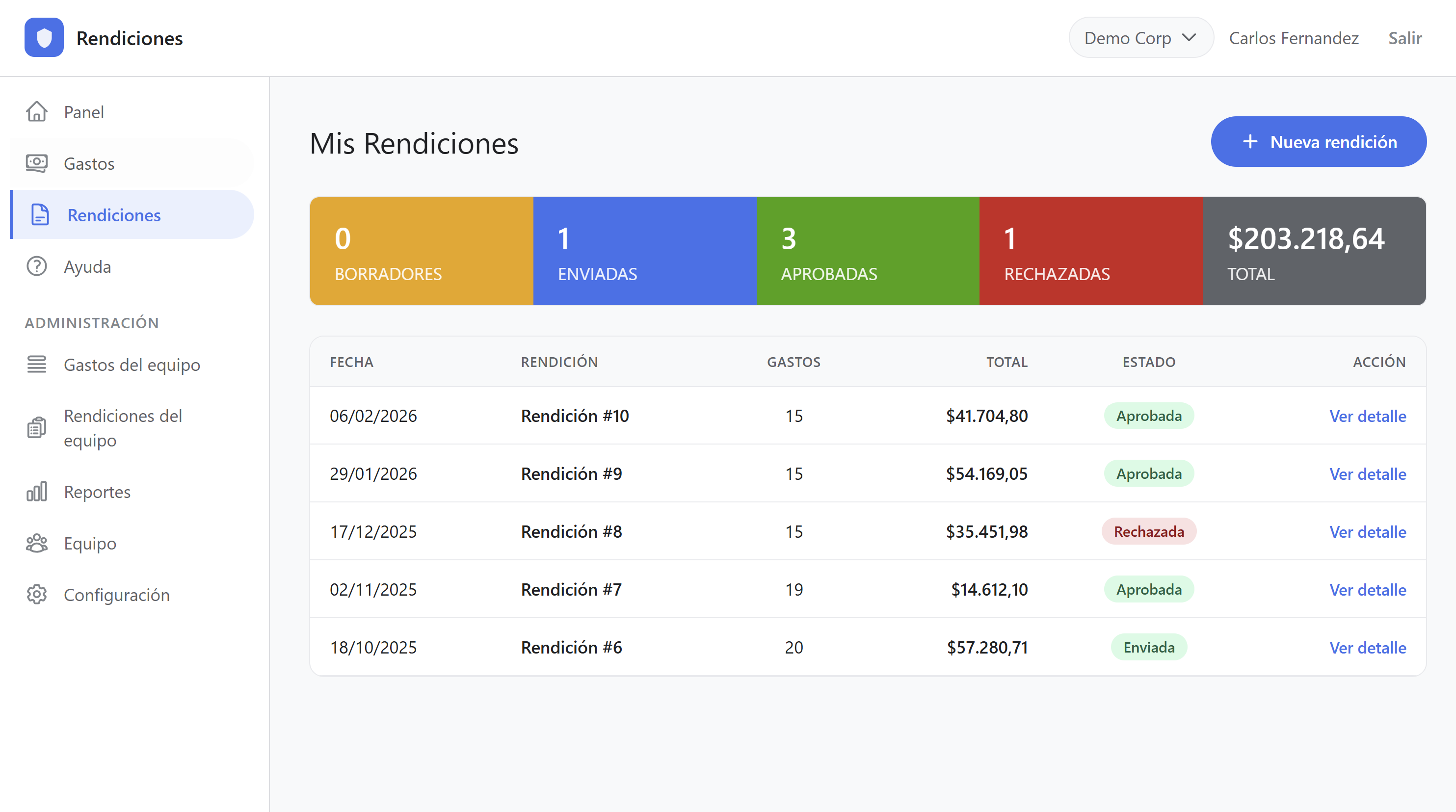
Task: Click the Rendición column header
Action: point(559,362)
